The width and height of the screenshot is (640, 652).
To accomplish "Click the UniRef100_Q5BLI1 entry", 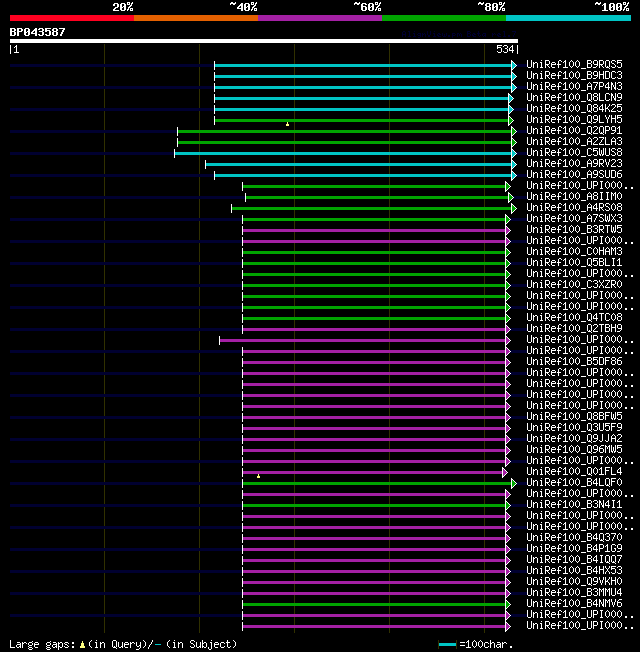I will coord(574,262).
